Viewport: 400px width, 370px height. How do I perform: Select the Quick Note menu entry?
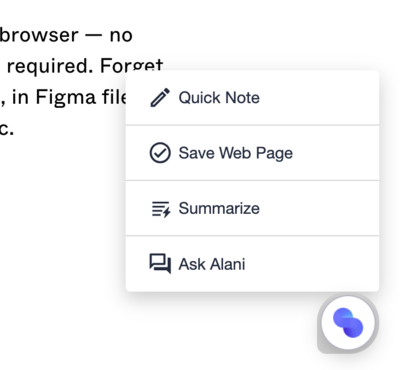click(x=252, y=98)
